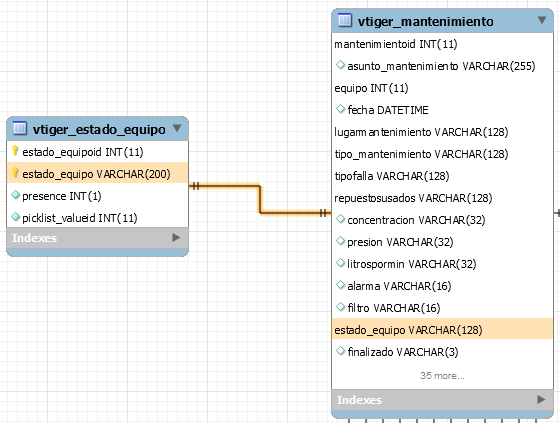Select the repuestosusados VARCHAR(128) column
The image size is (560, 423).
tap(442, 198)
